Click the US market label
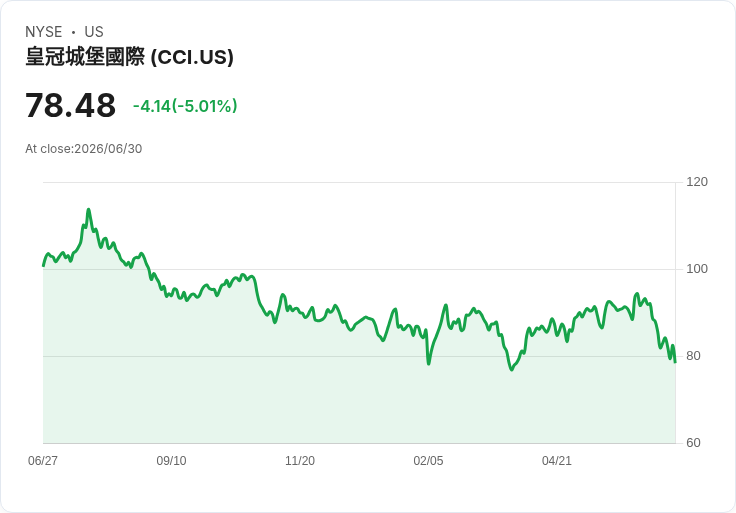 point(94,32)
